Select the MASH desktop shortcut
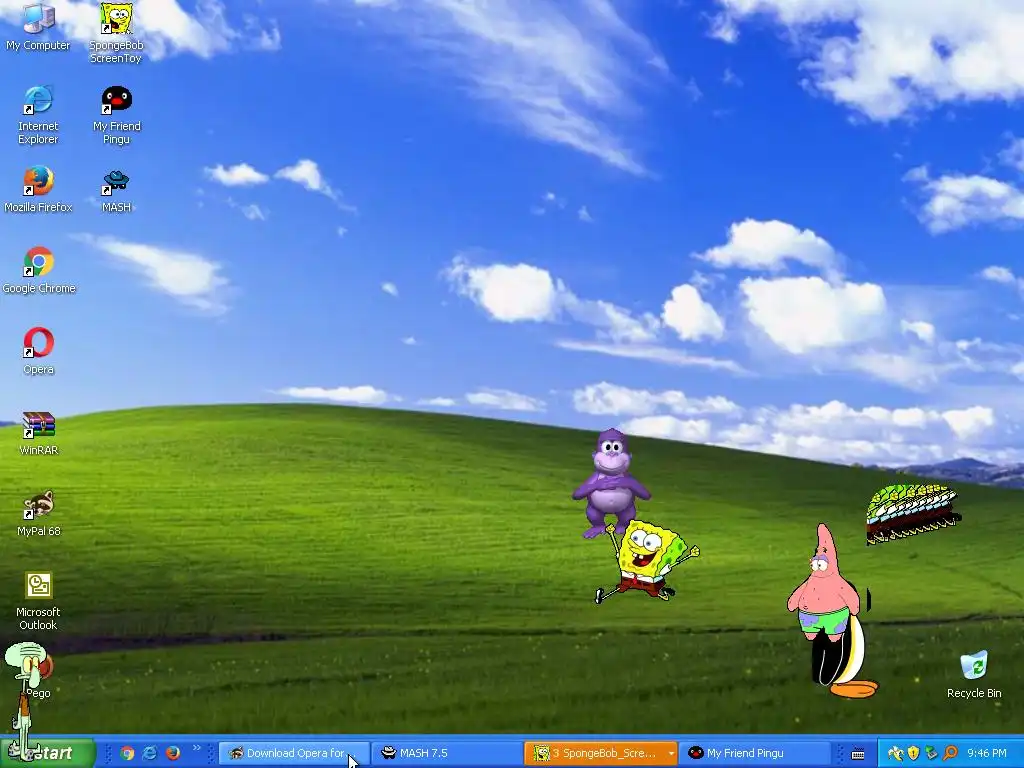This screenshot has width=1024, height=768. (x=116, y=189)
